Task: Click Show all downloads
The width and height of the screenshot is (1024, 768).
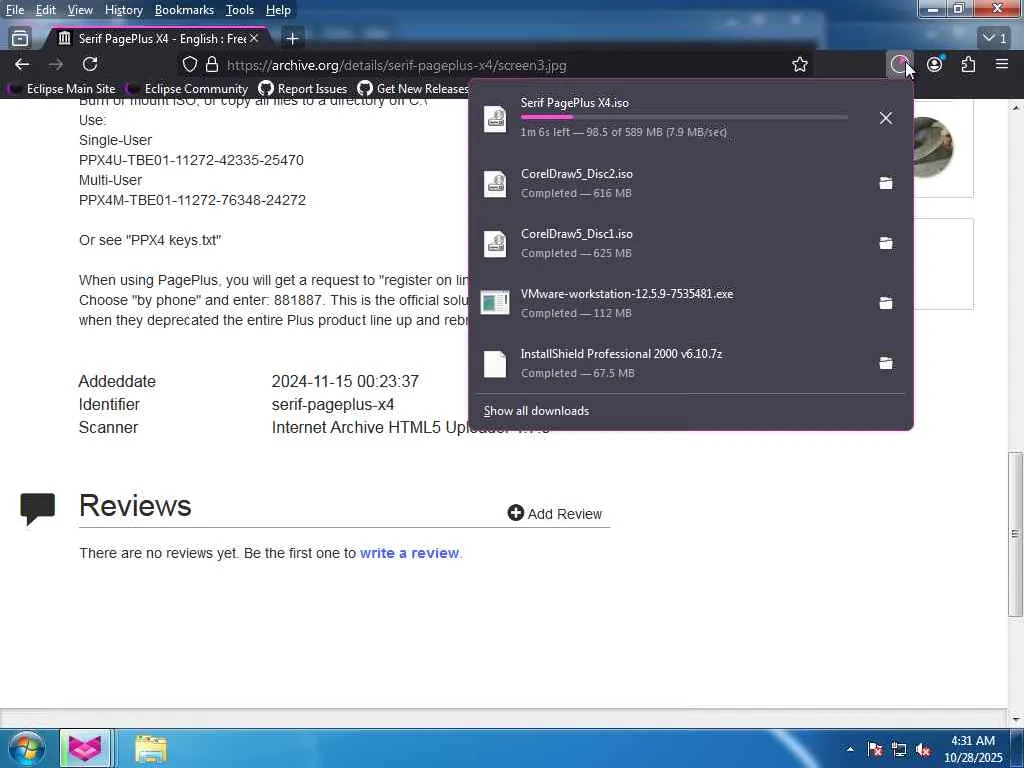Action: click(x=536, y=411)
